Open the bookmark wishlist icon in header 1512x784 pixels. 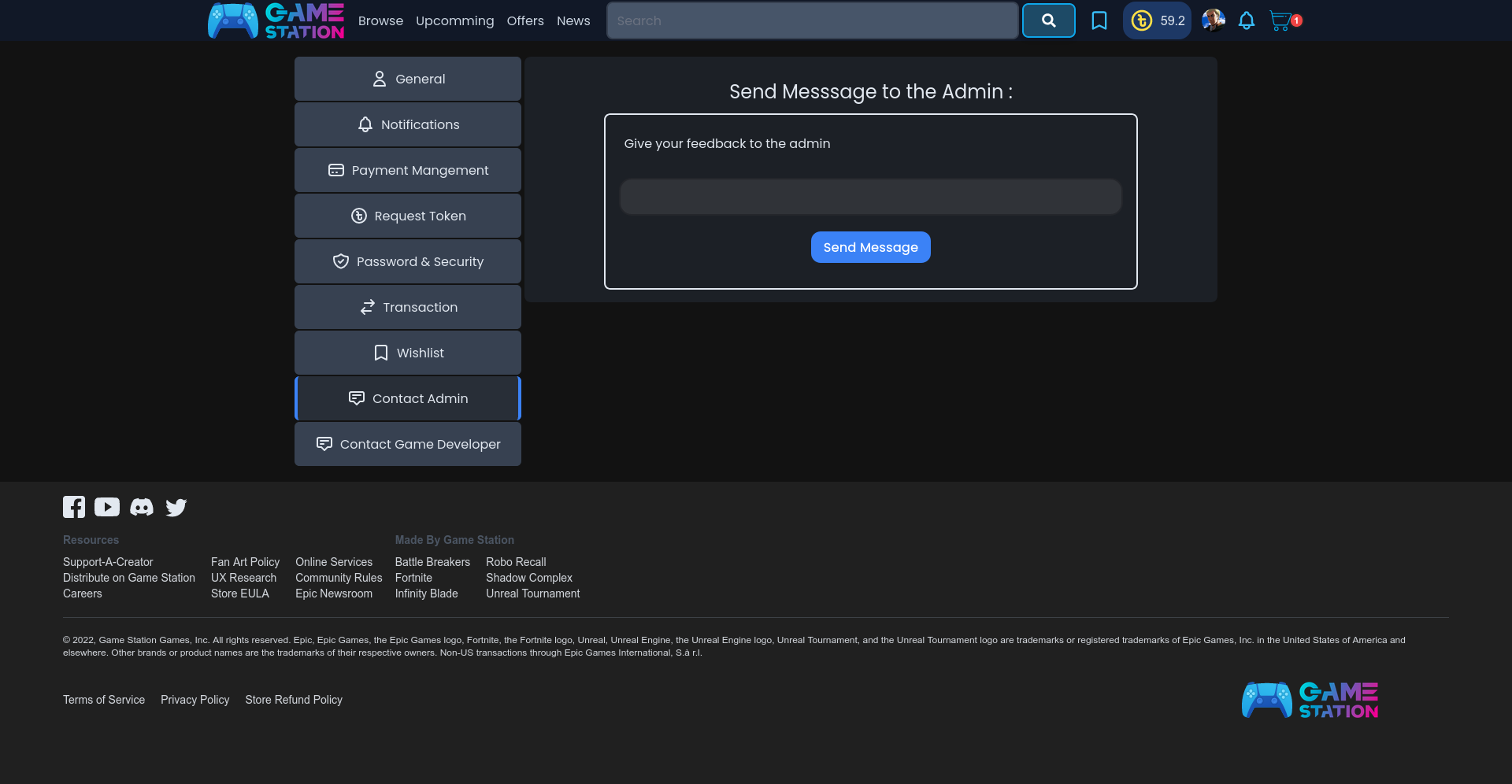(x=1099, y=20)
